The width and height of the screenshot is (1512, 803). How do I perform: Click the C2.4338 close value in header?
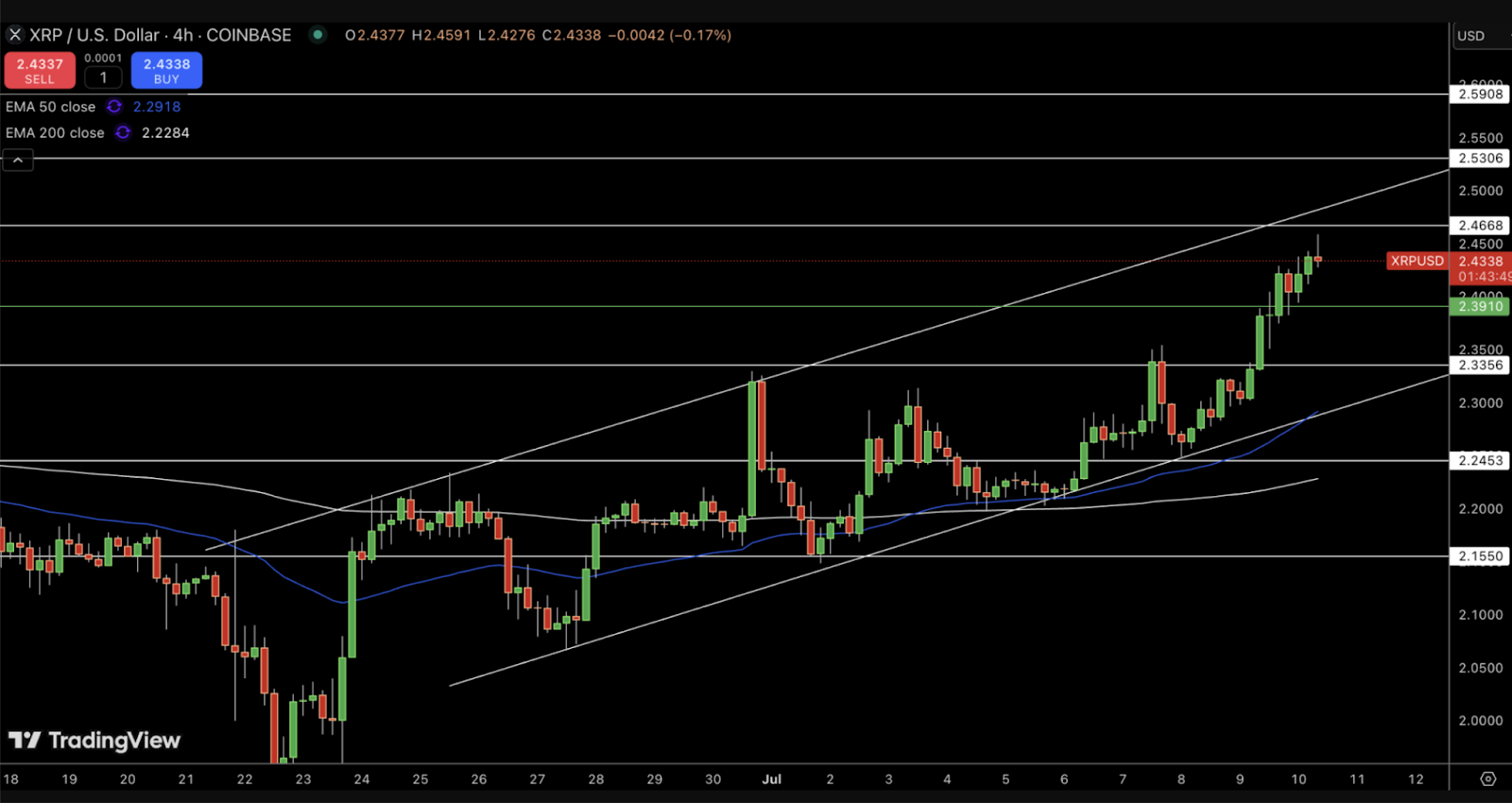[x=571, y=35]
